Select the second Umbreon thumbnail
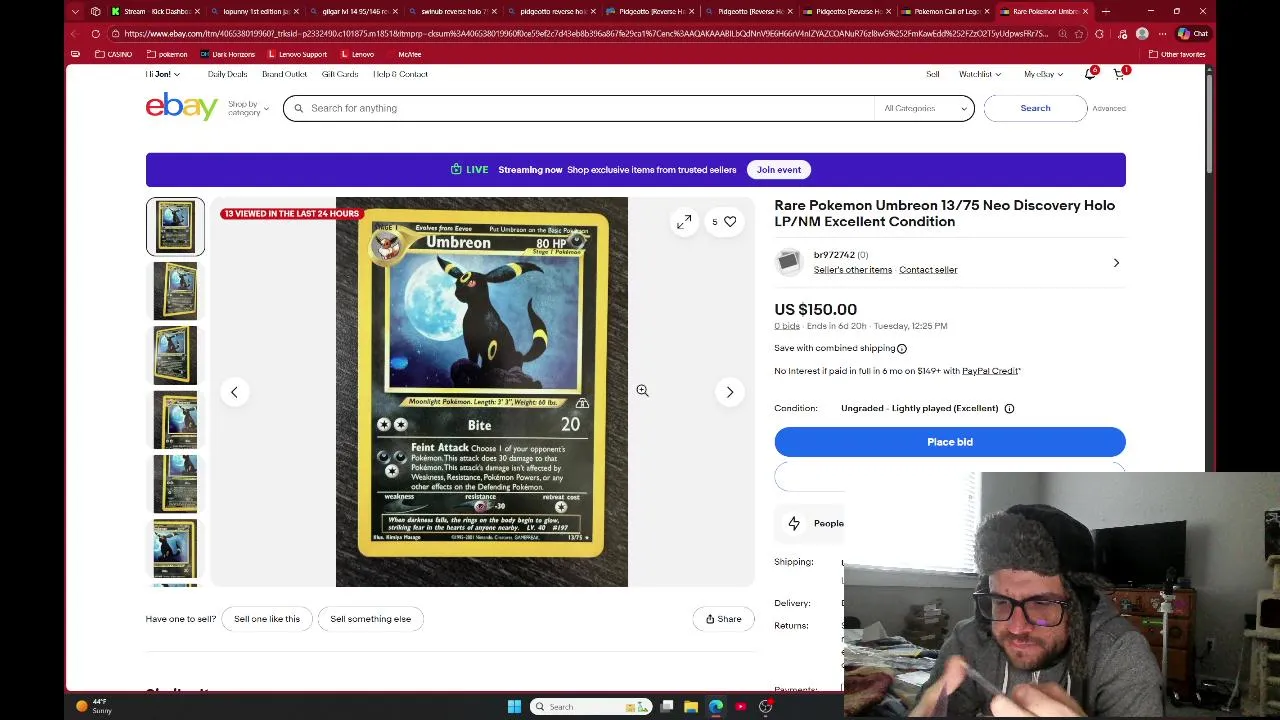Image resolution: width=1280 pixels, height=720 pixels. click(x=175, y=291)
